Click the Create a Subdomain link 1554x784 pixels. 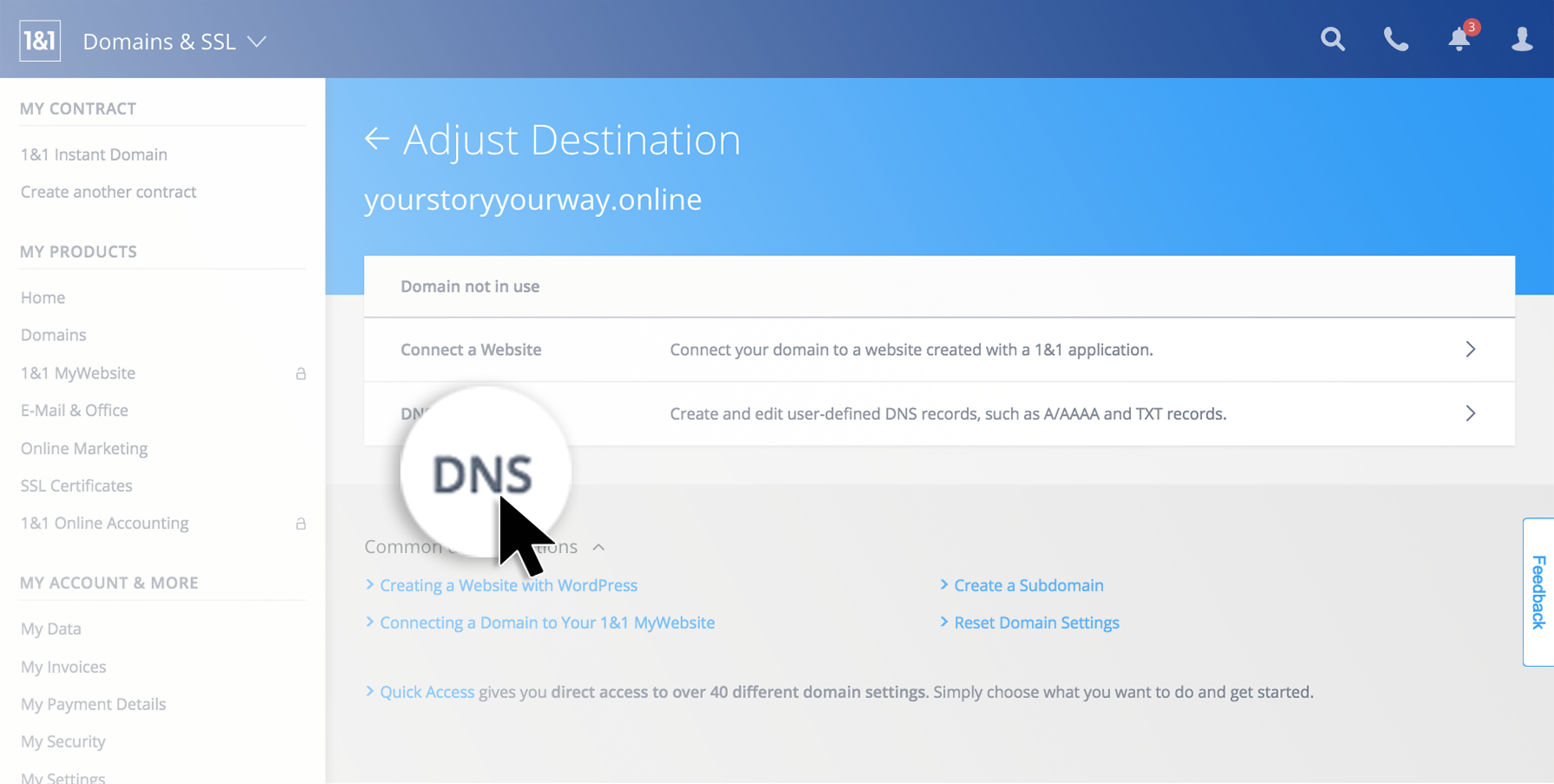pos(1028,585)
